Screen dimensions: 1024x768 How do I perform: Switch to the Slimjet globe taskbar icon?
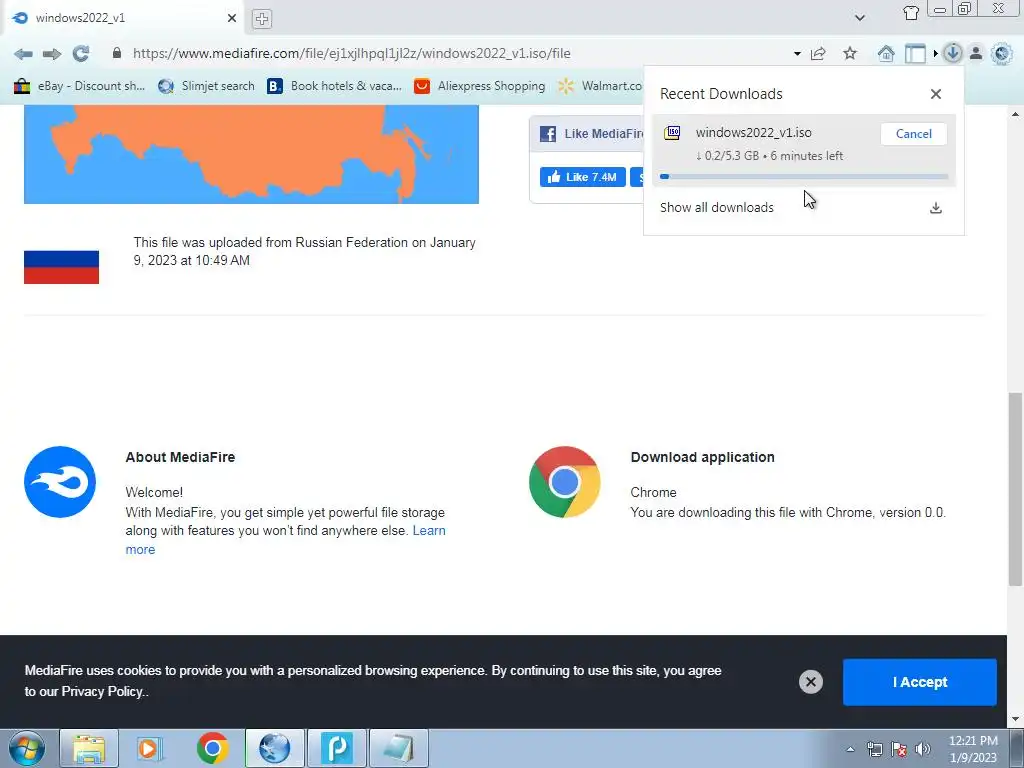pos(274,748)
